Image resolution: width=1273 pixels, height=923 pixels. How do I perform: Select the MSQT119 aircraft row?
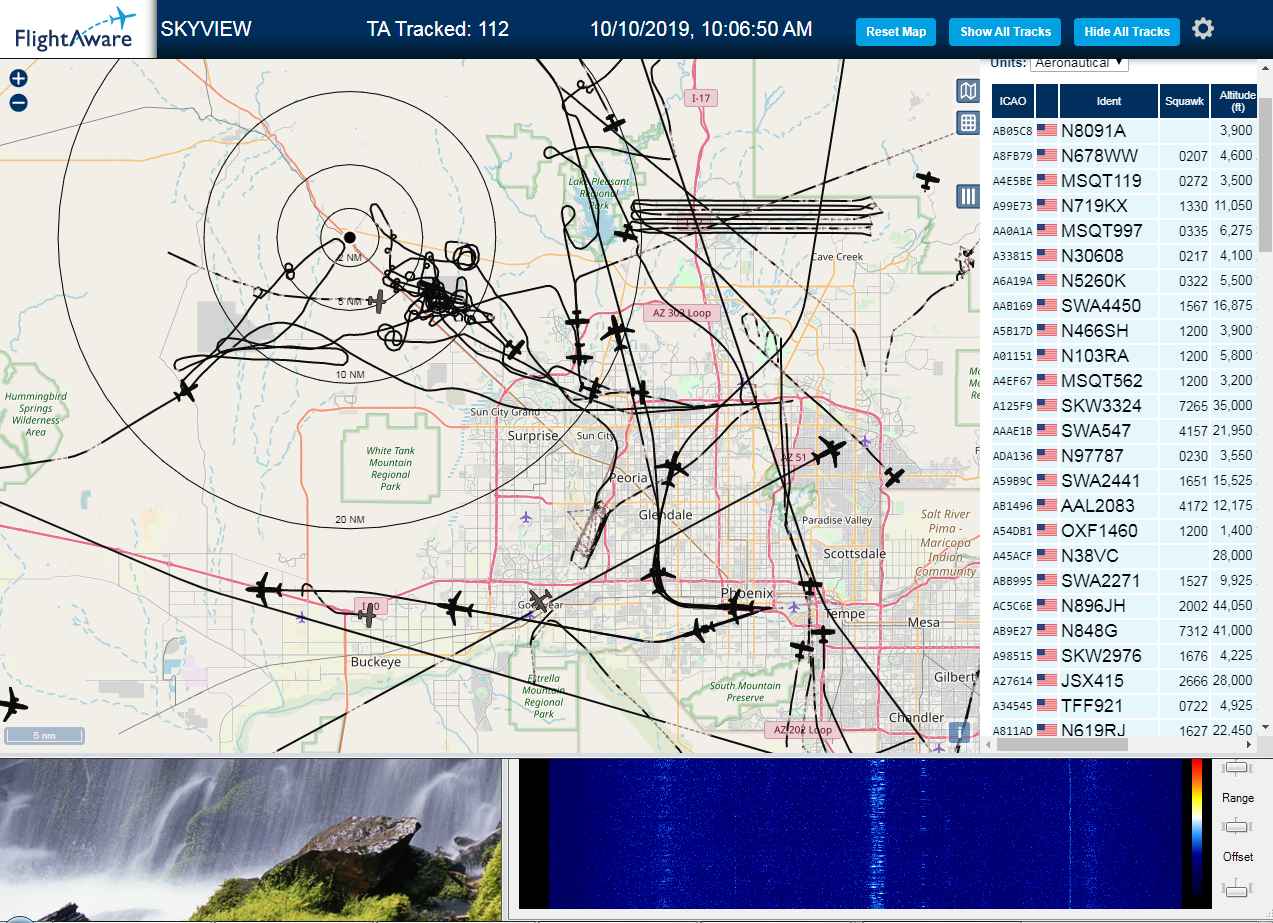[1125, 180]
